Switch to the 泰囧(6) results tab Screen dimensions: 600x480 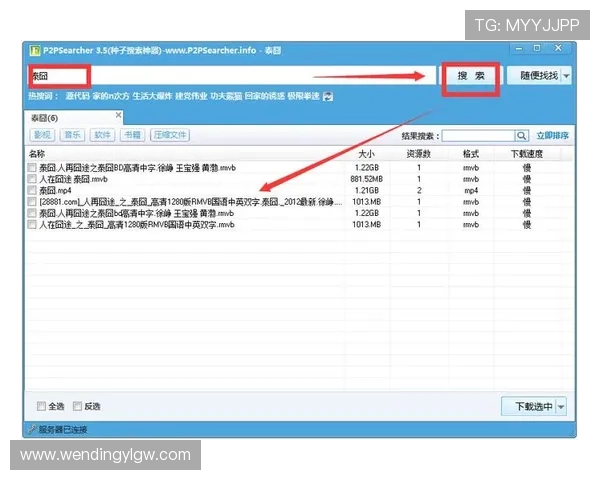coord(73,118)
